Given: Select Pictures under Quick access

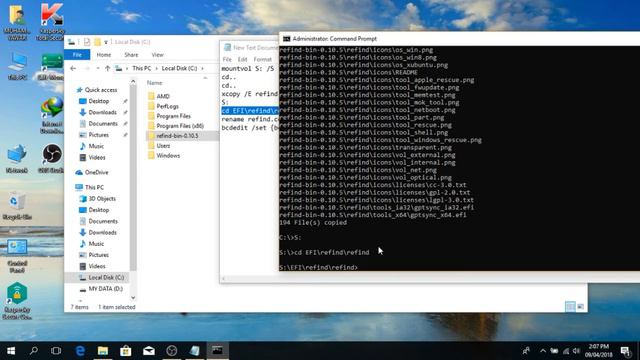Looking at the screenshot, I should click(x=99, y=135).
